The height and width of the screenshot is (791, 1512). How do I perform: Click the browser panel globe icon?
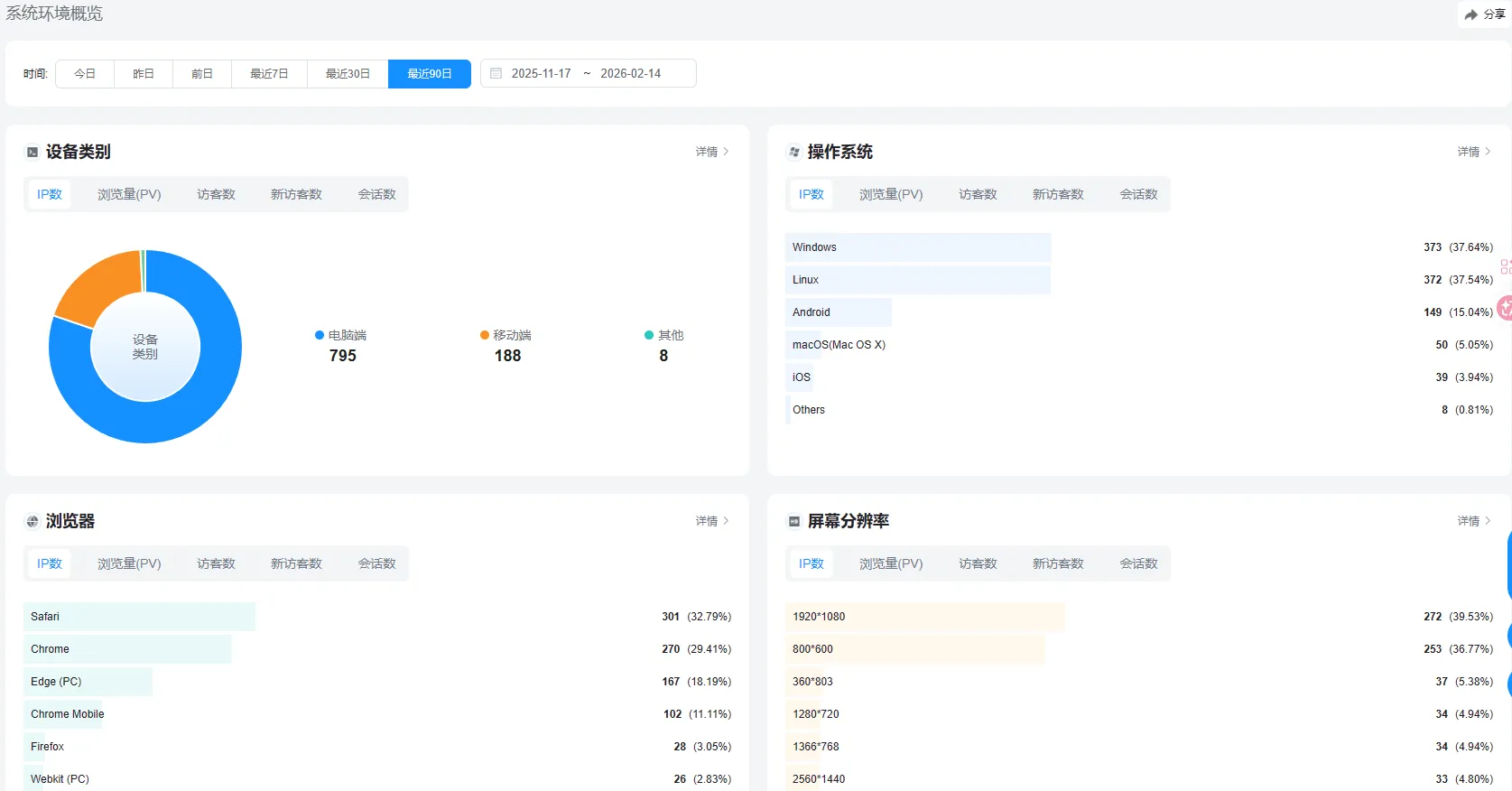coord(32,521)
